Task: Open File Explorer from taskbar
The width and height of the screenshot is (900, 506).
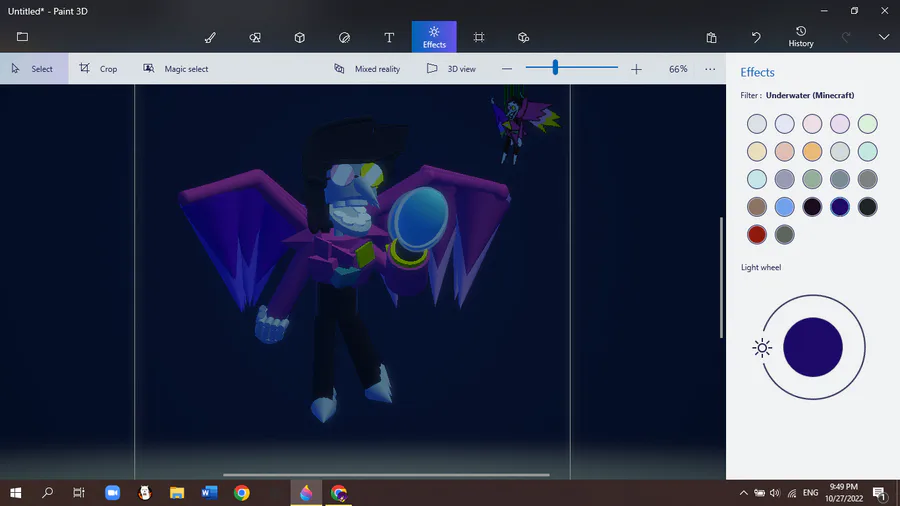Action: pos(177,493)
